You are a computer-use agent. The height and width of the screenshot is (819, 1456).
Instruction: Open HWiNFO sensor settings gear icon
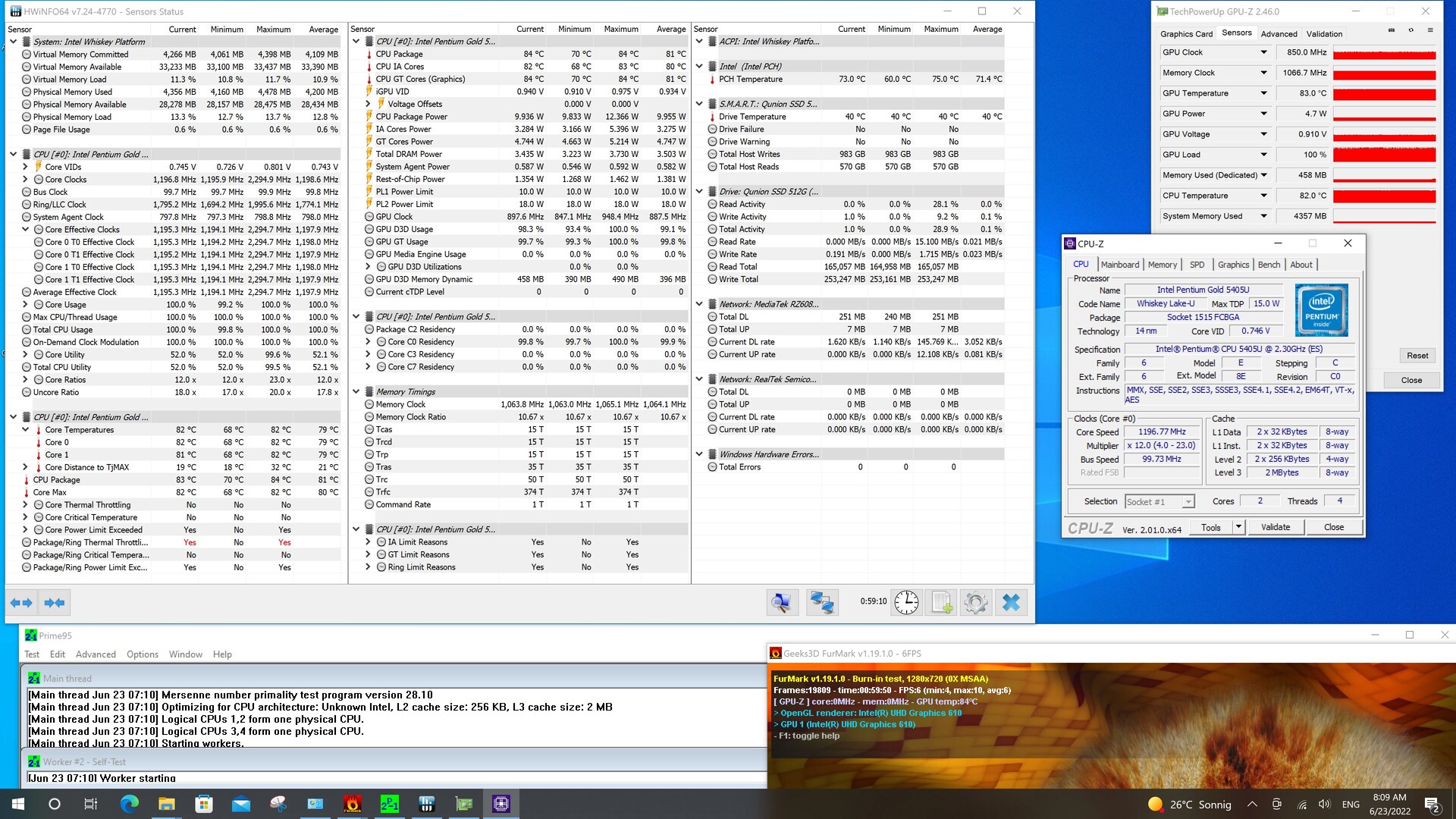coord(976,603)
